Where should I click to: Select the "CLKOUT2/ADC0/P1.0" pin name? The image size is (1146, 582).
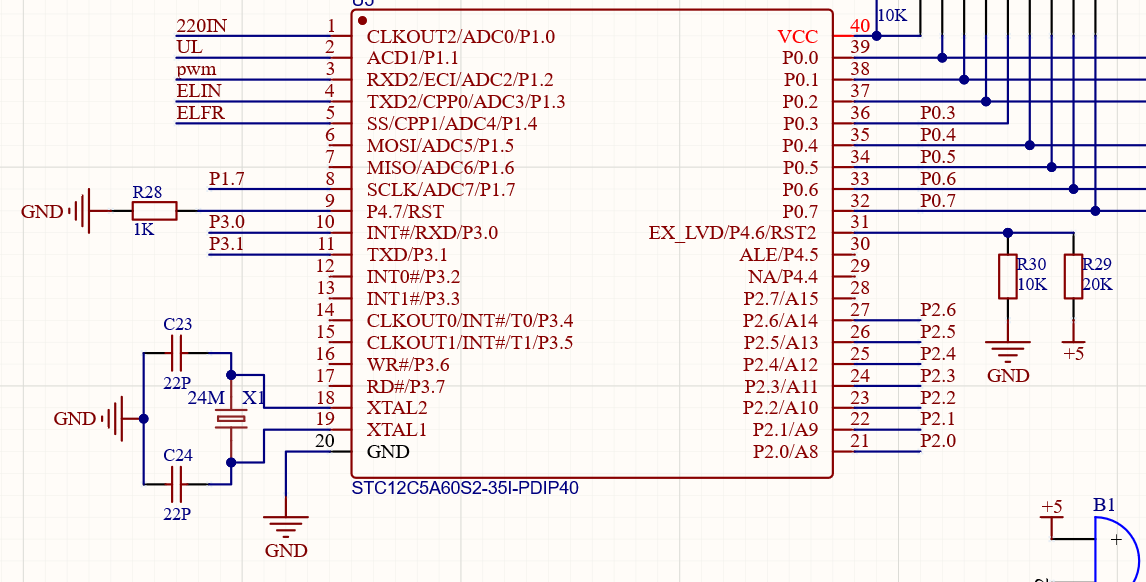point(460,37)
